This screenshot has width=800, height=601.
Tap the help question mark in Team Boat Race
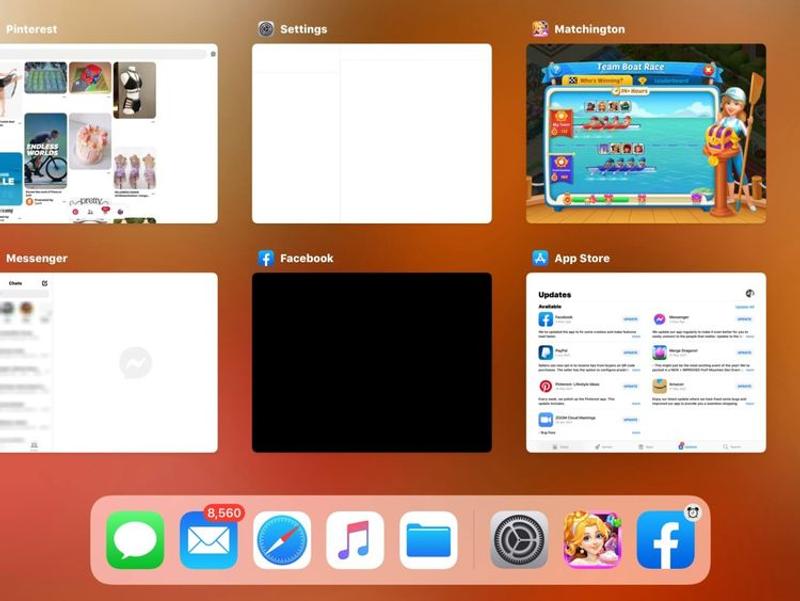556,70
